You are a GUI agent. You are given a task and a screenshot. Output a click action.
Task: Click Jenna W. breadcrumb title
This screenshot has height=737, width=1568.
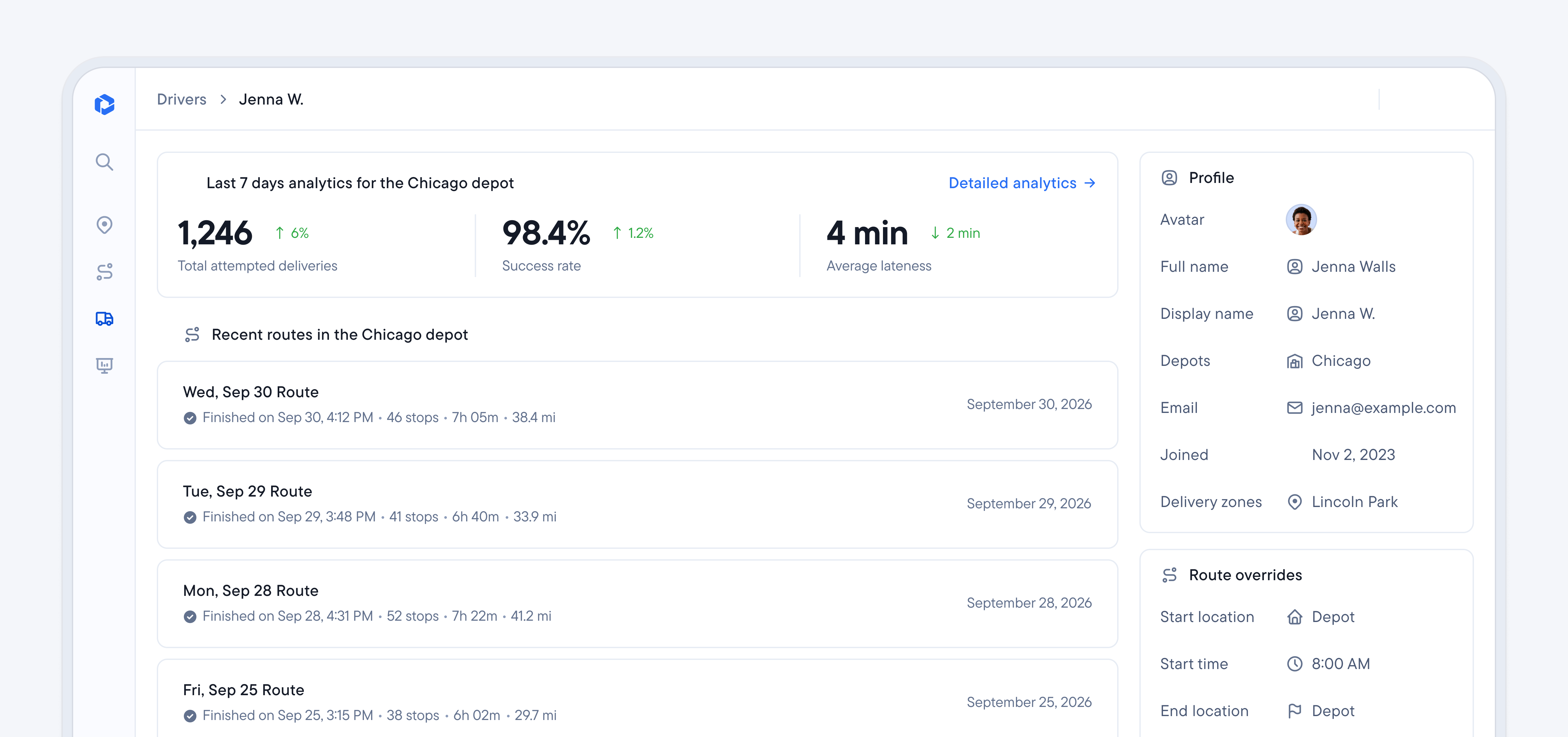(x=271, y=99)
